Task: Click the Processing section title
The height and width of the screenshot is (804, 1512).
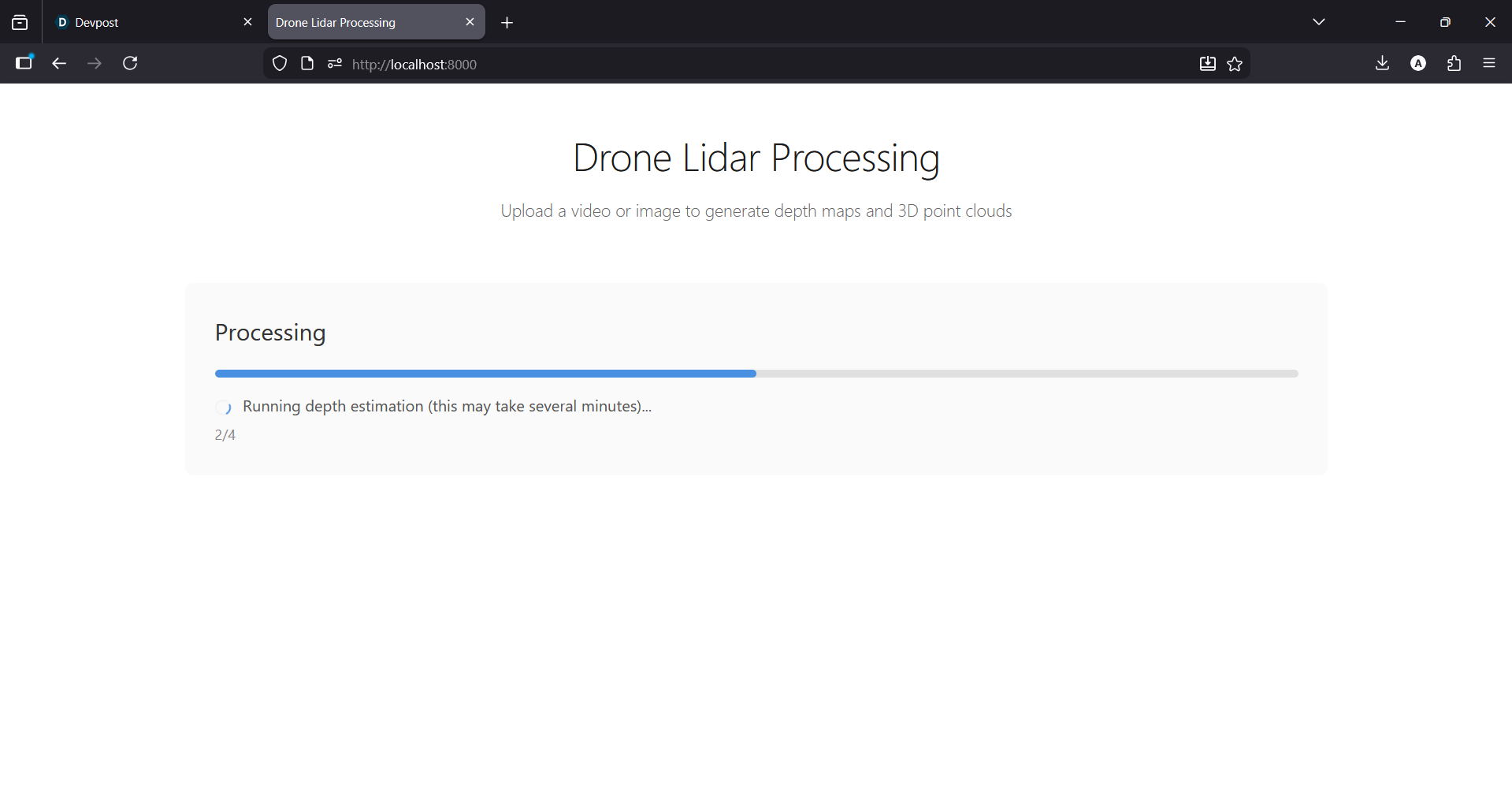Action: (270, 333)
